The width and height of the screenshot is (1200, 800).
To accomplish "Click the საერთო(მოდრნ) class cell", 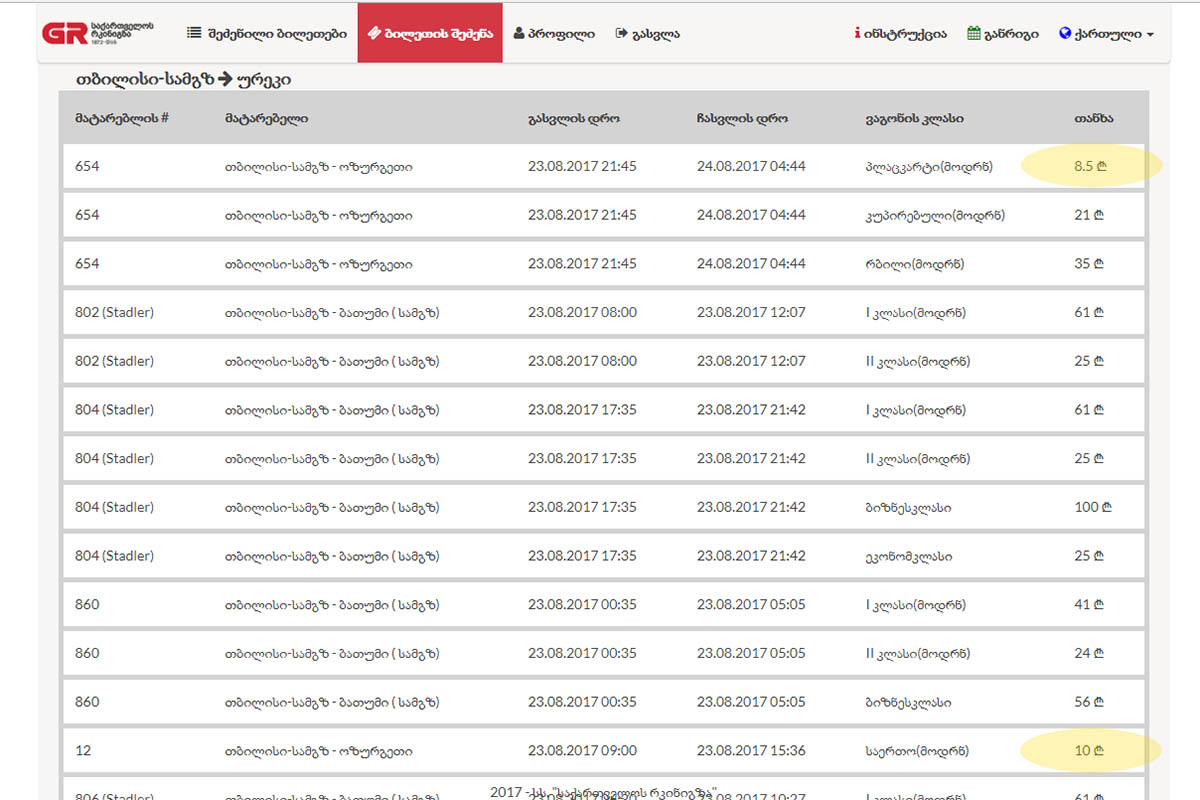I will pos(916,750).
